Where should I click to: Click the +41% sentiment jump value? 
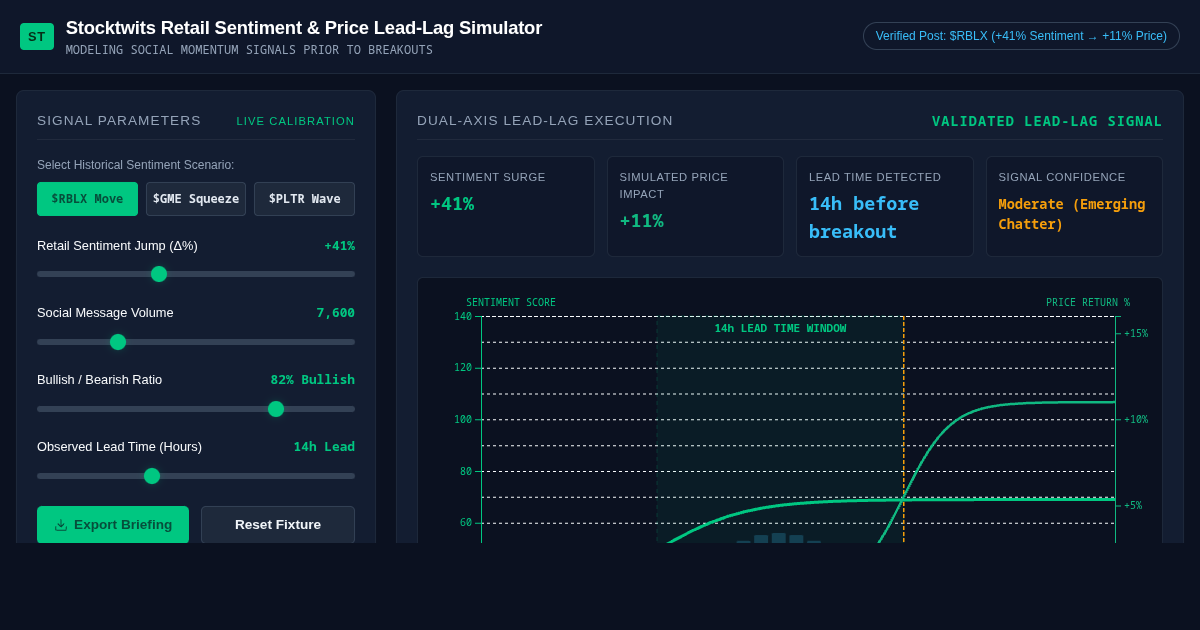click(339, 246)
